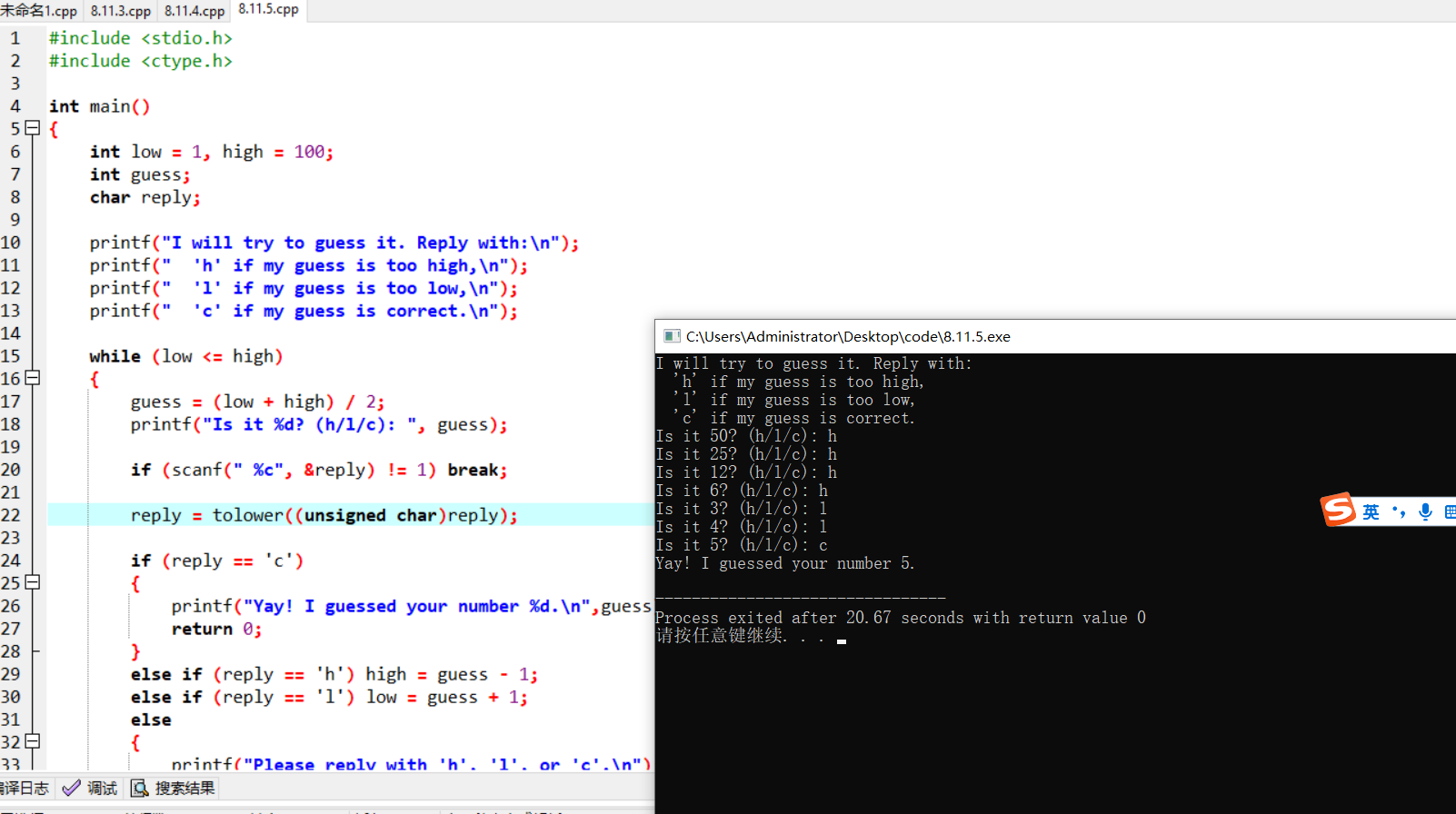This screenshot has width=1456, height=814.
Task: Open the 搜索结果 search results tab
Action: coord(174,788)
